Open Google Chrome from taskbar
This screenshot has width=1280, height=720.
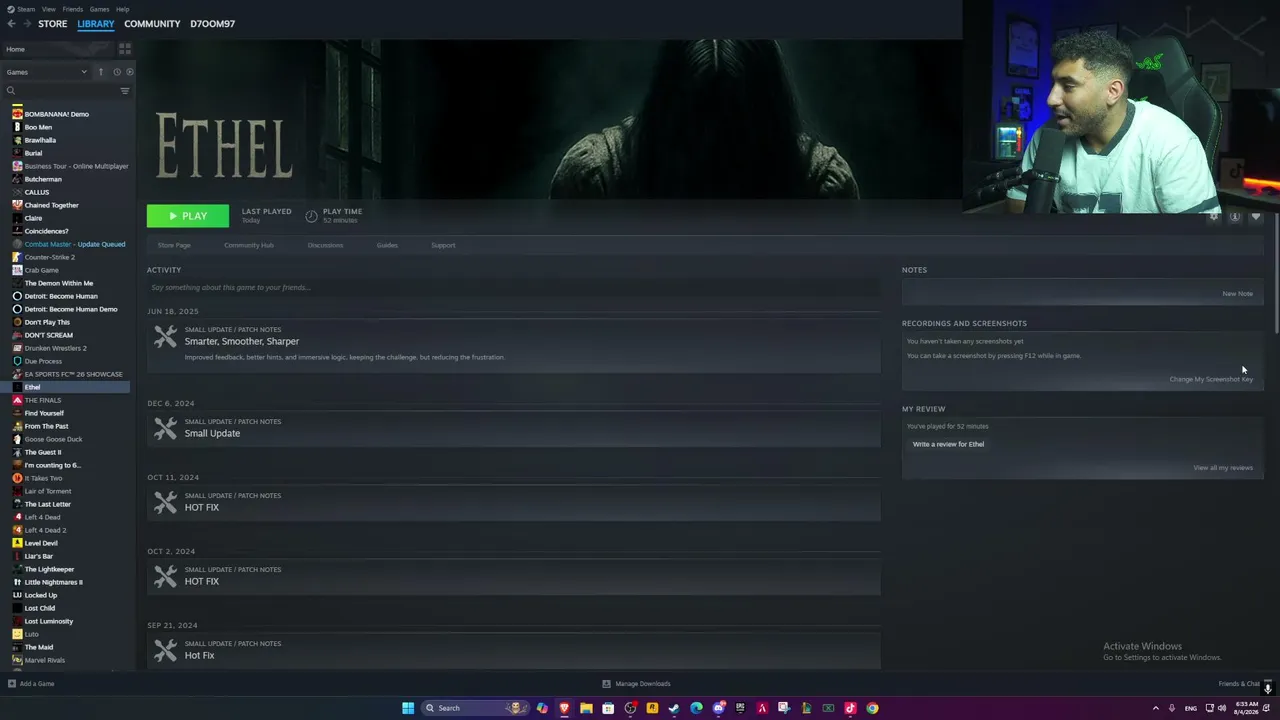[872, 708]
